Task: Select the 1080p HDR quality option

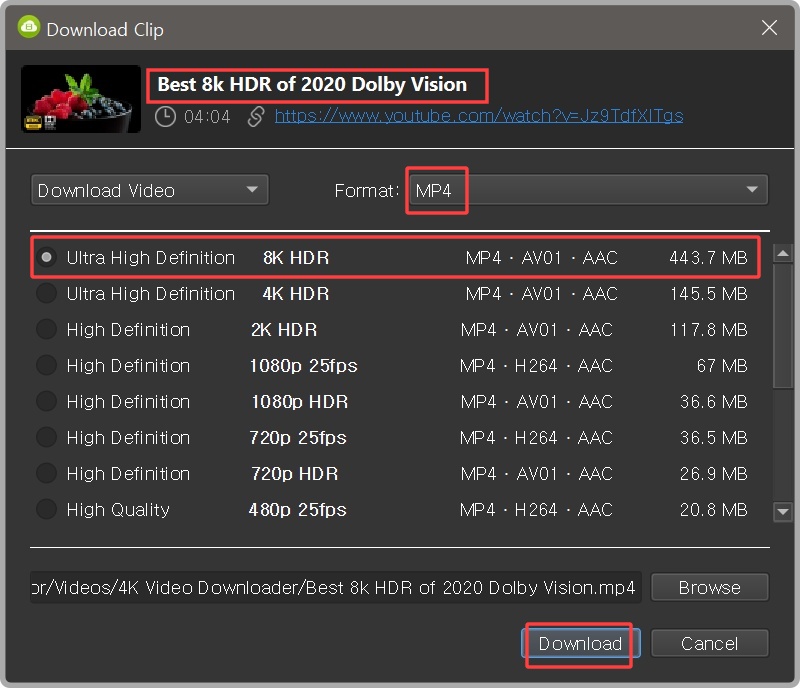Action: pos(46,401)
